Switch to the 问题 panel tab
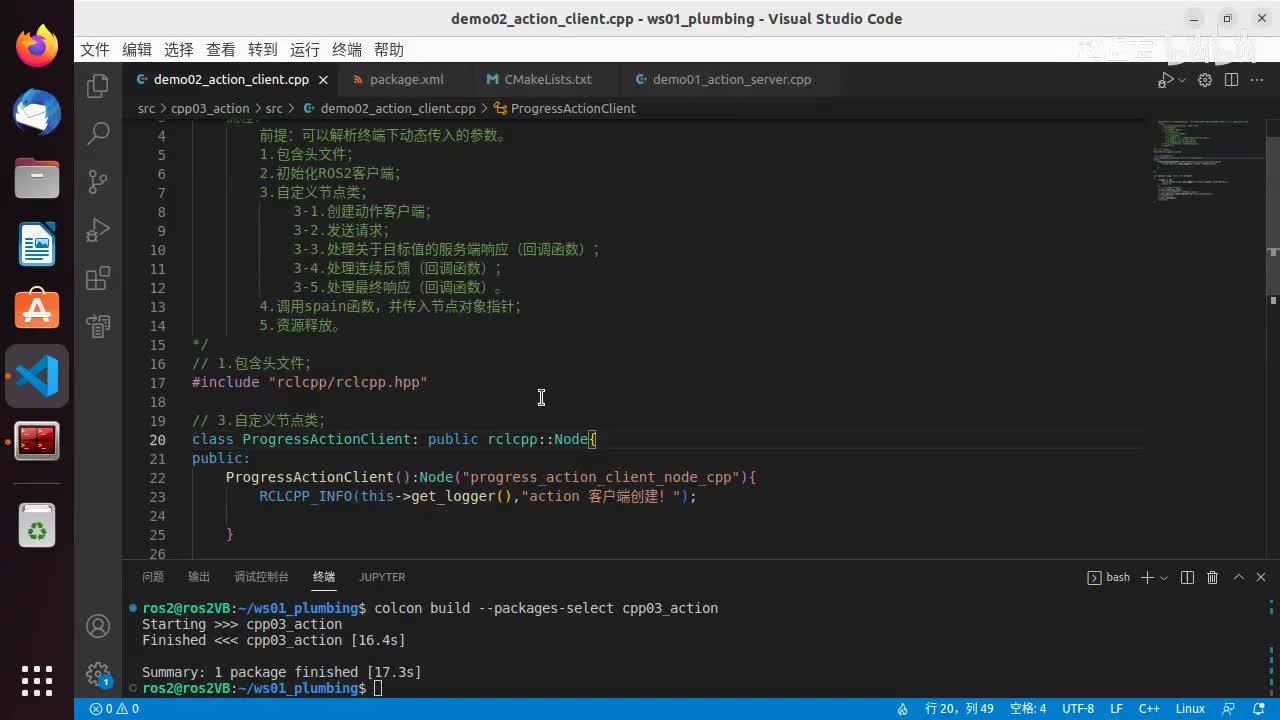This screenshot has width=1280, height=720. click(153, 577)
